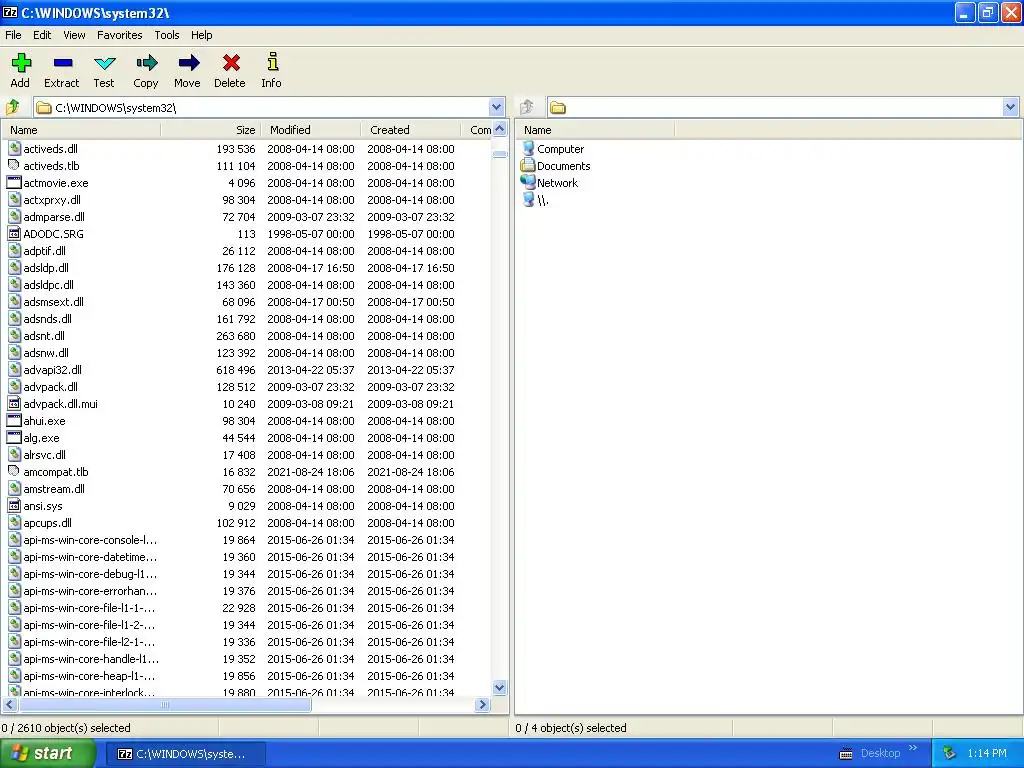The height and width of the screenshot is (768, 1024).
Task: Click right panel's up-folder icon
Action: 527,107
